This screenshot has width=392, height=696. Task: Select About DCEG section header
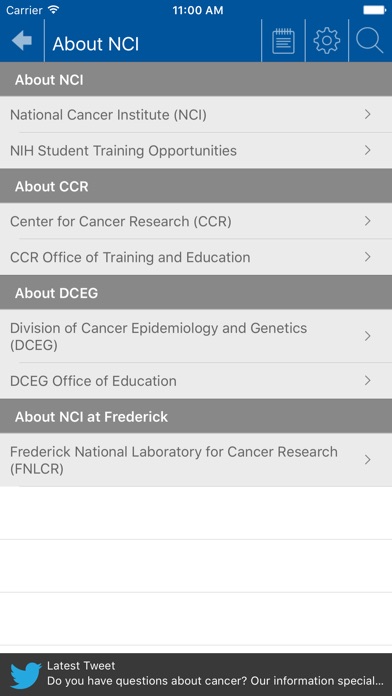click(196, 293)
